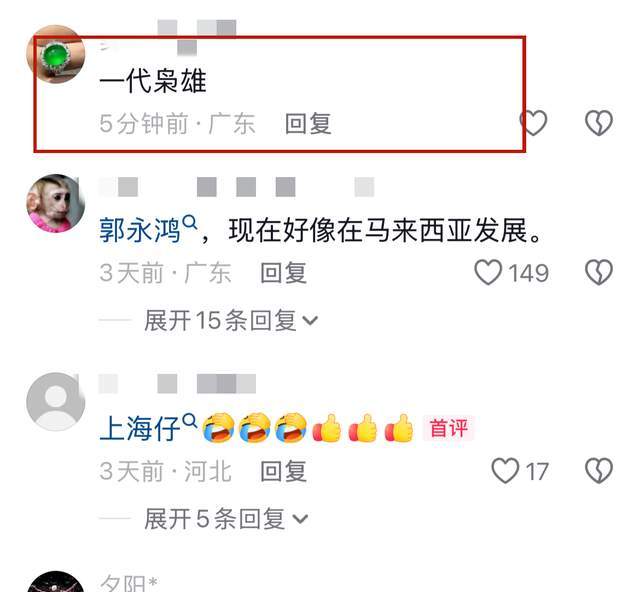
Task: Reply to the 一代枭雄 comment
Action: [308, 123]
